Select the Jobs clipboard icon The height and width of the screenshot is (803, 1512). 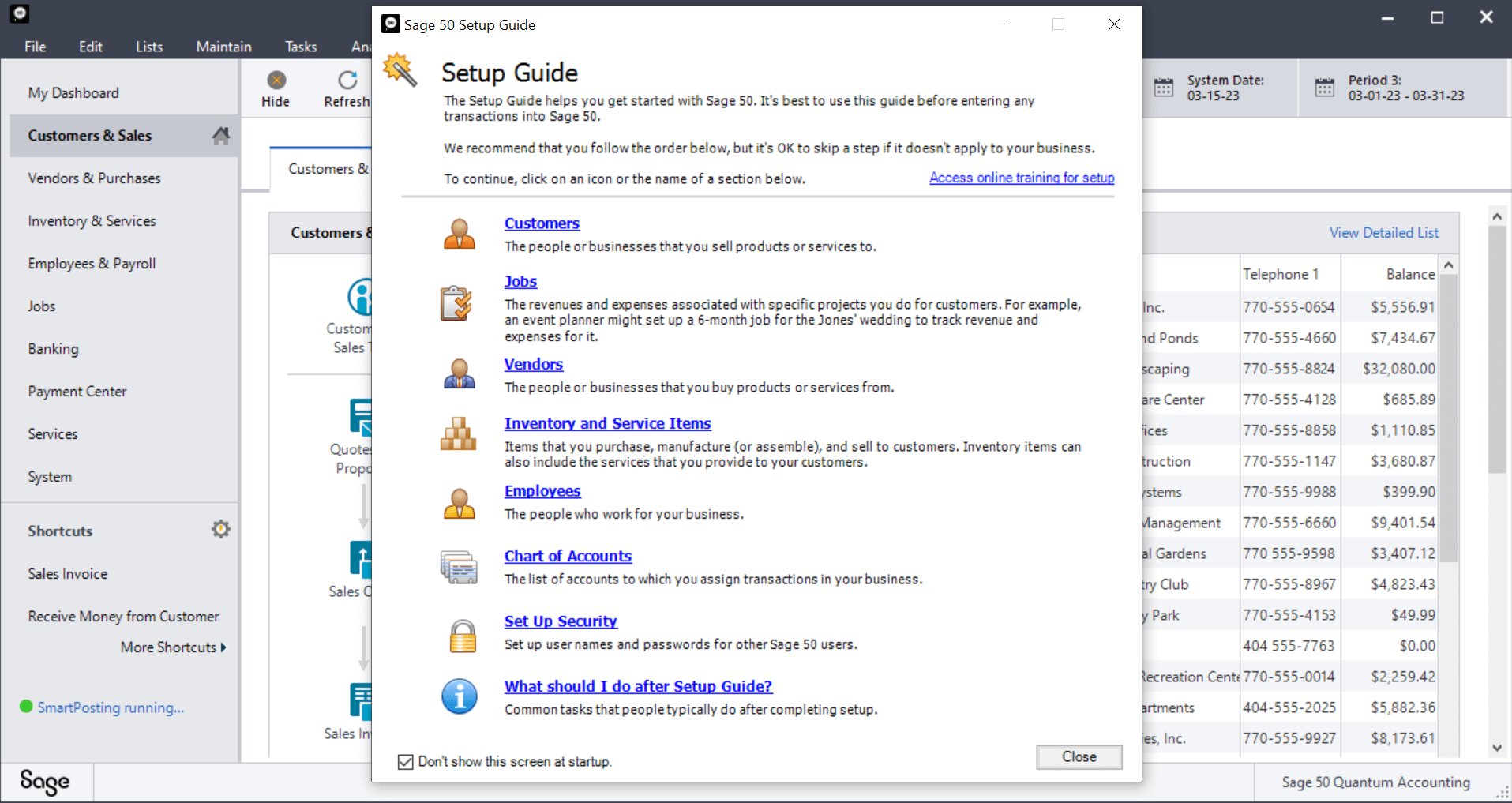point(456,303)
